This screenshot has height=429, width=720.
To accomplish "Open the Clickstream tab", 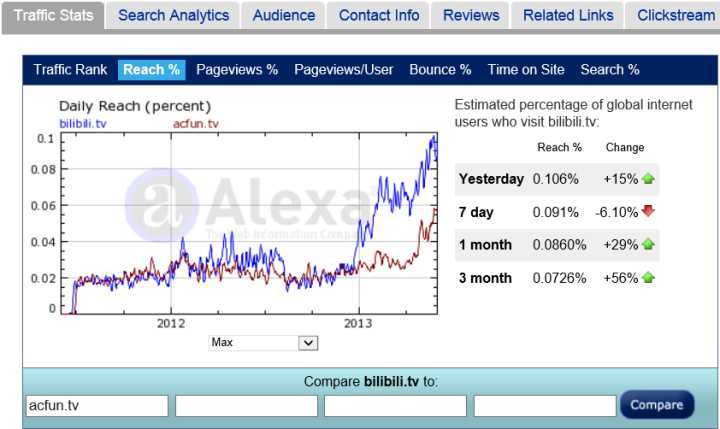I will (674, 16).
